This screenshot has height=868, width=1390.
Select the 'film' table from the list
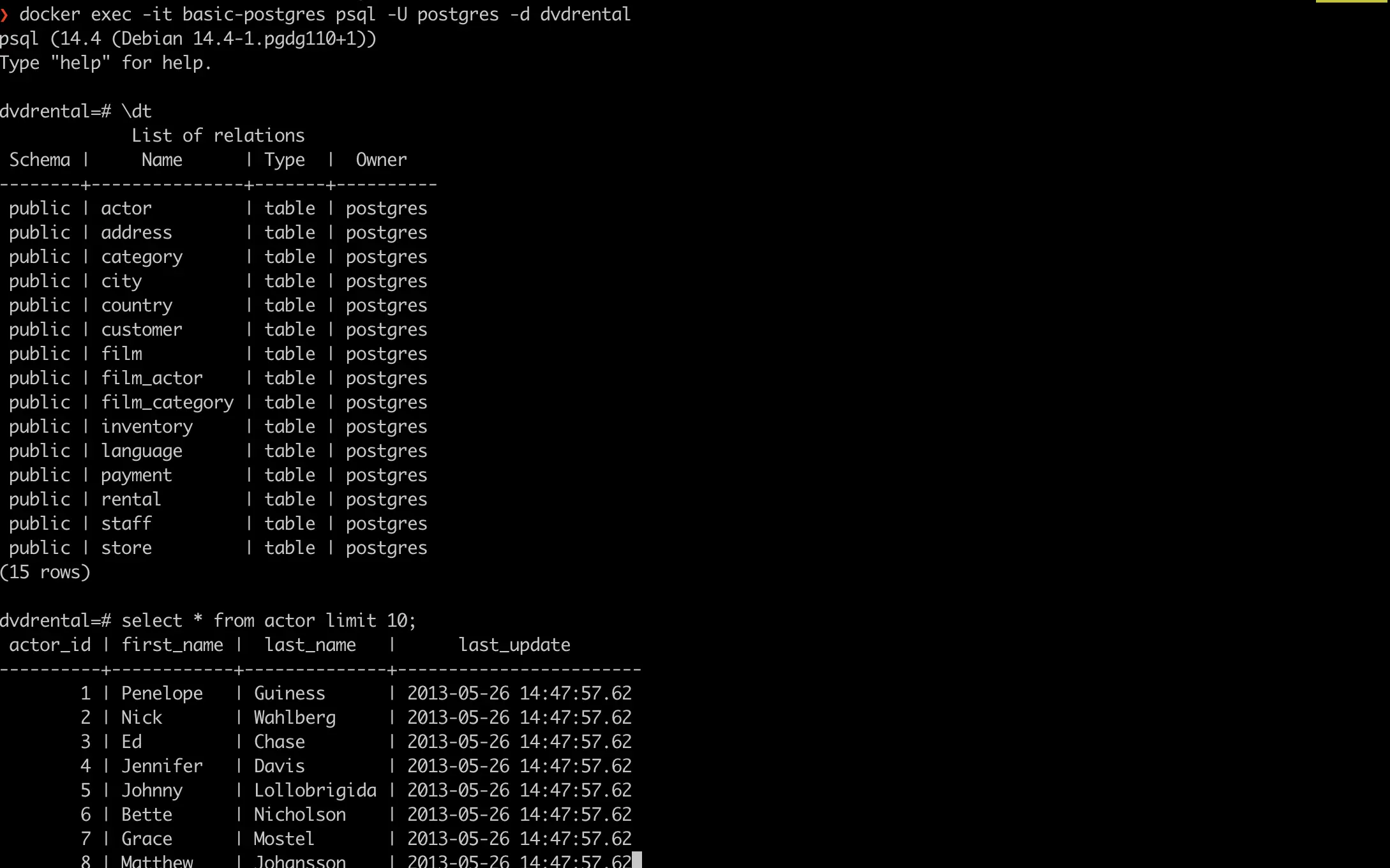(x=121, y=353)
